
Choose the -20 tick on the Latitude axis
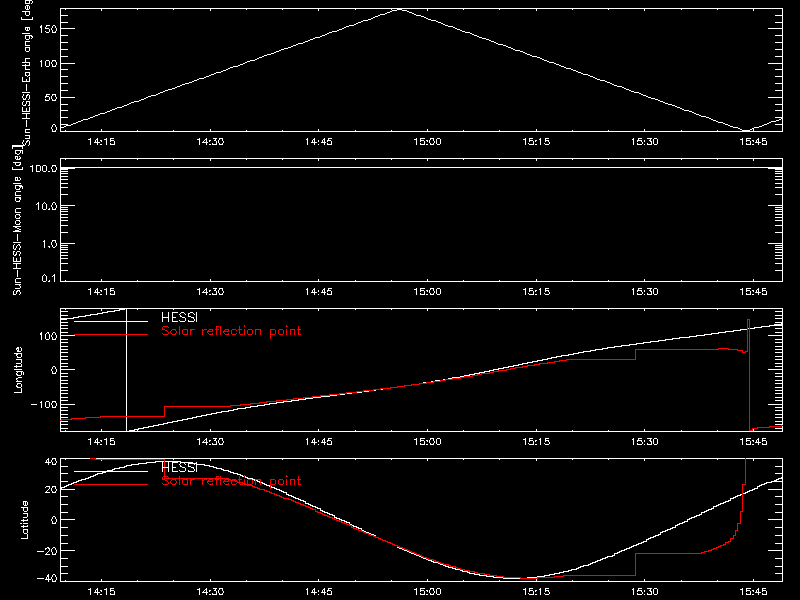point(47,551)
